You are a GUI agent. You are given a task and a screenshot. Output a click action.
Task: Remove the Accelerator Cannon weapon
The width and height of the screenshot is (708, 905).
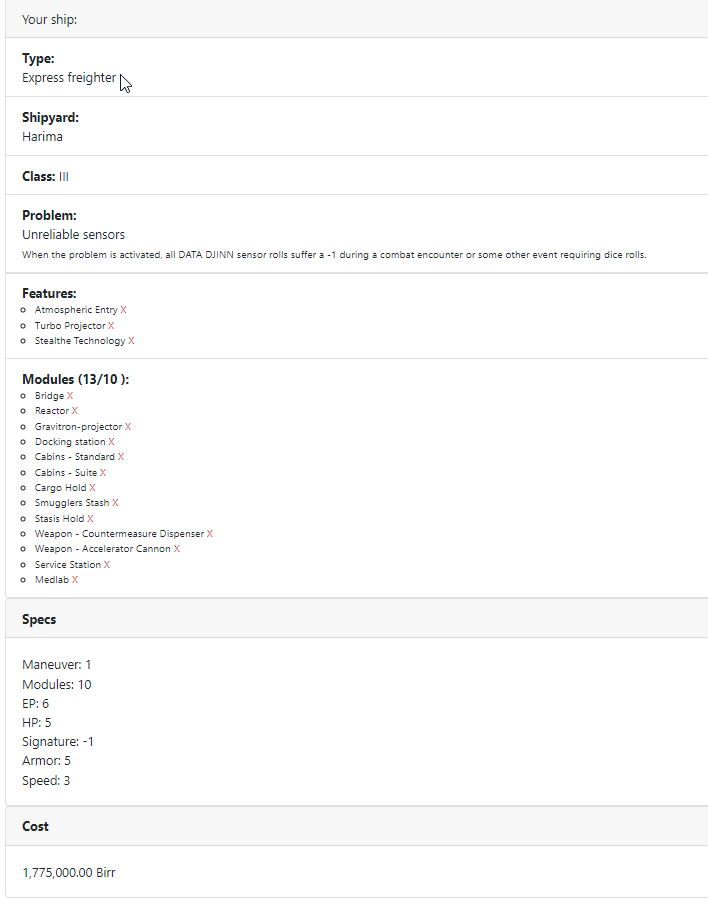(x=177, y=549)
